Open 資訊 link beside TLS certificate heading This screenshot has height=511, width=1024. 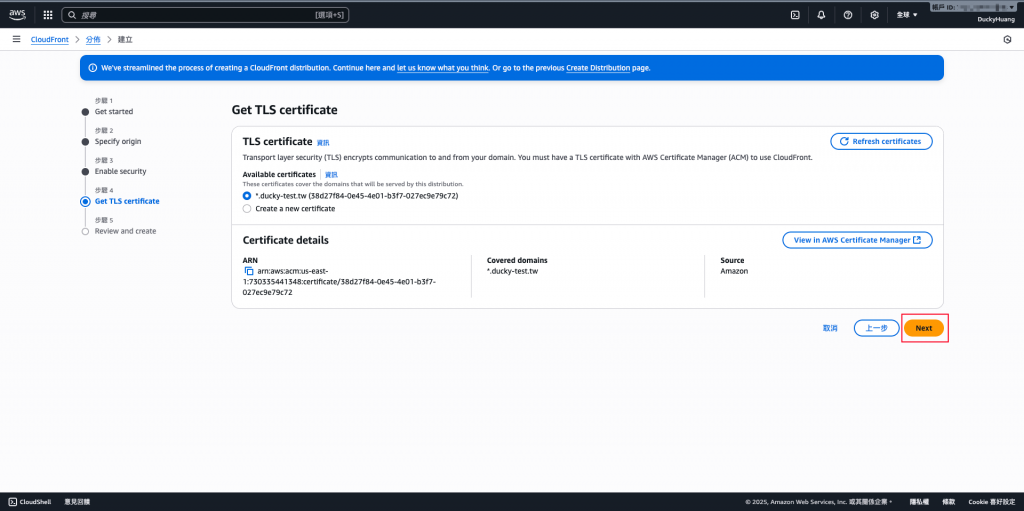tap(323, 142)
